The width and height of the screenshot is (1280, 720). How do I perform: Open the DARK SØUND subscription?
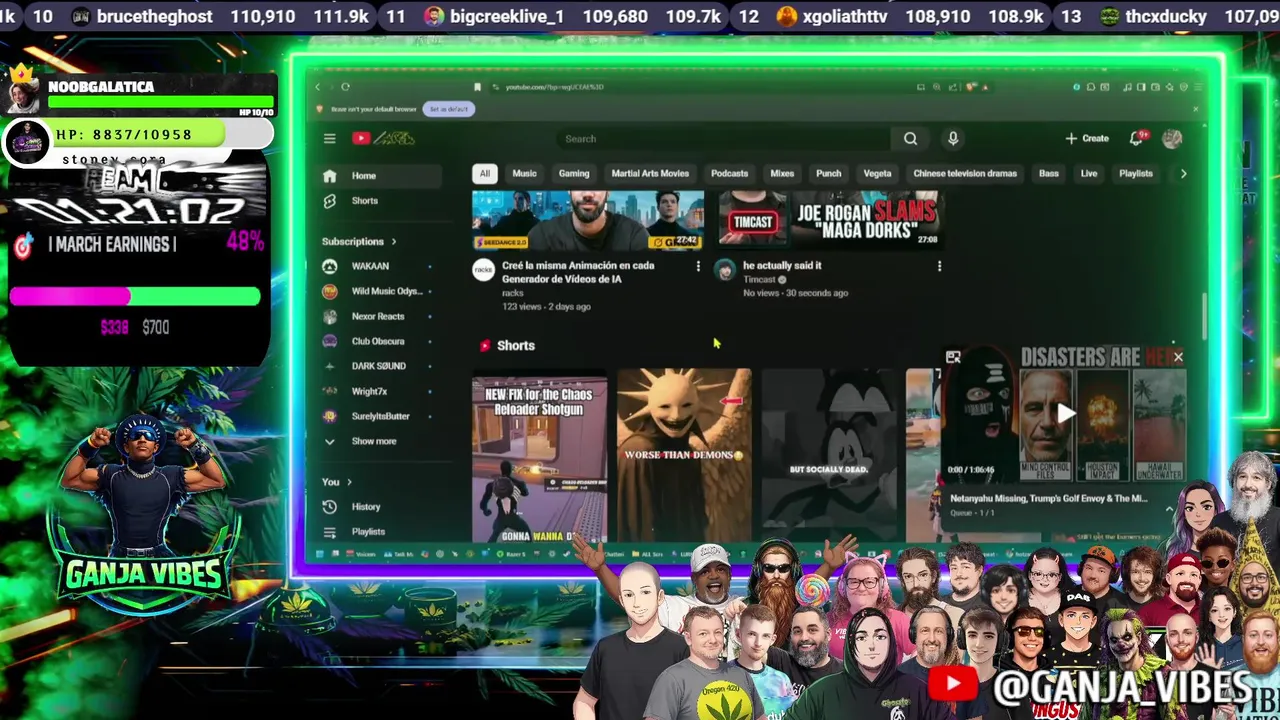[x=379, y=366]
